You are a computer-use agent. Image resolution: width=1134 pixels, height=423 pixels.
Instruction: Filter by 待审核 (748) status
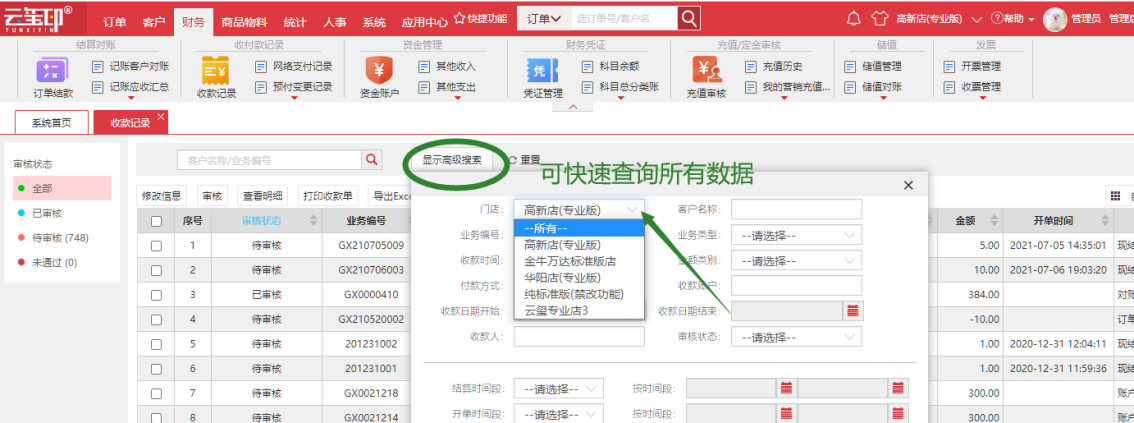[62, 238]
